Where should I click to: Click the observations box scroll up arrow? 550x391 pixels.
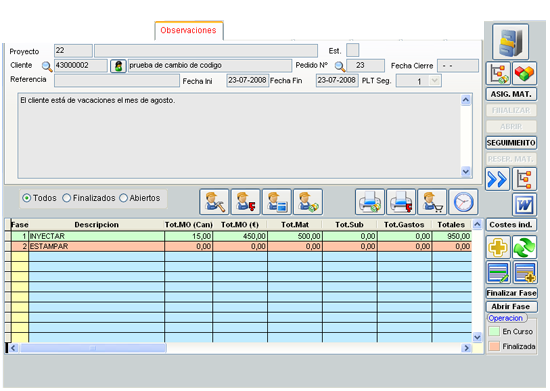click(465, 100)
